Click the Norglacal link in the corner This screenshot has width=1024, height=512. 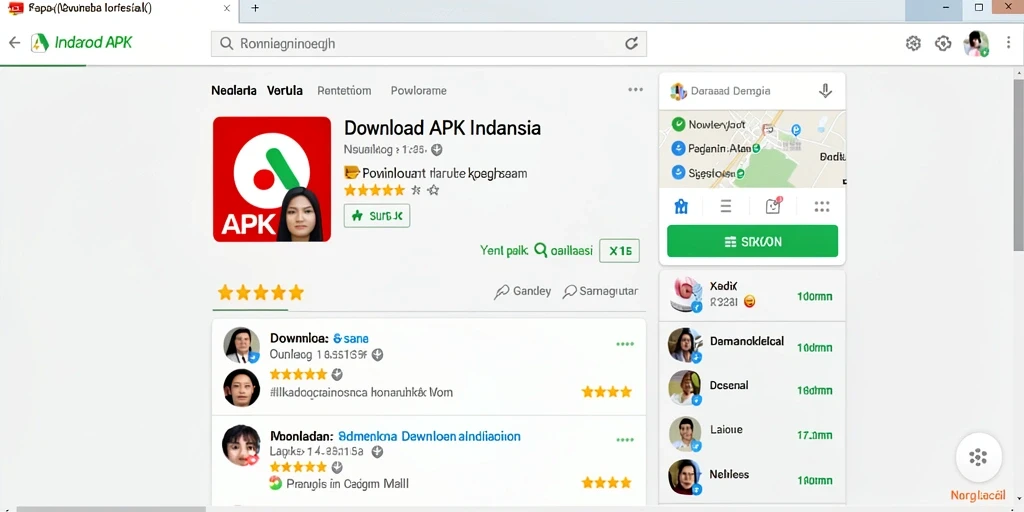(x=979, y=496)
